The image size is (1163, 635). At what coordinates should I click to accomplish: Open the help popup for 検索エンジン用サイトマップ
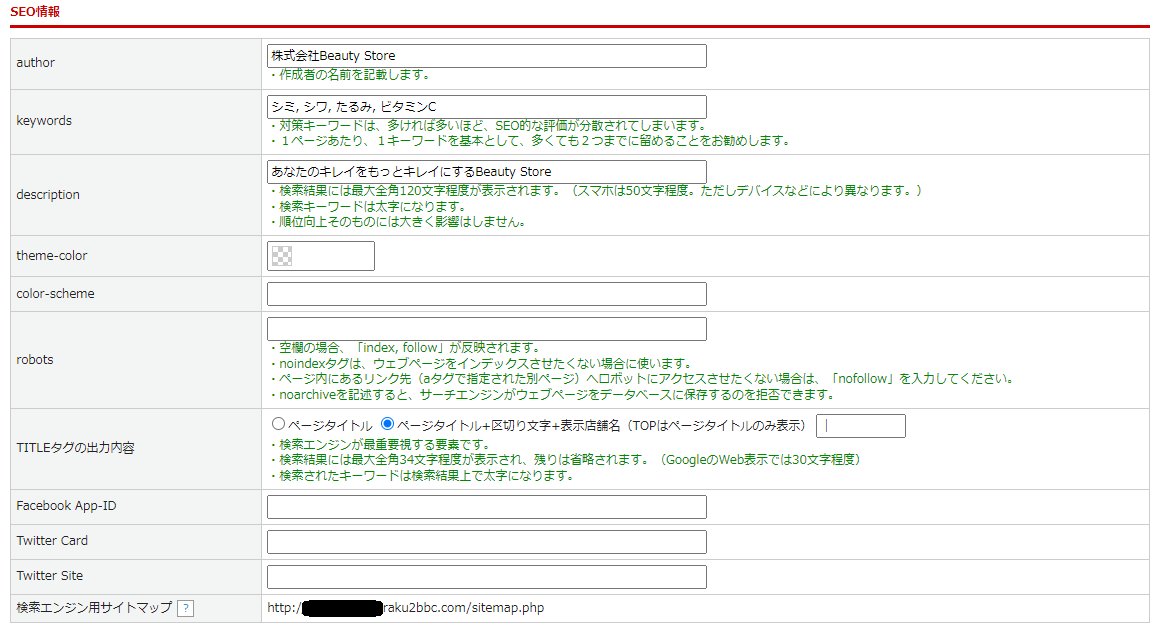coord(186,608)
